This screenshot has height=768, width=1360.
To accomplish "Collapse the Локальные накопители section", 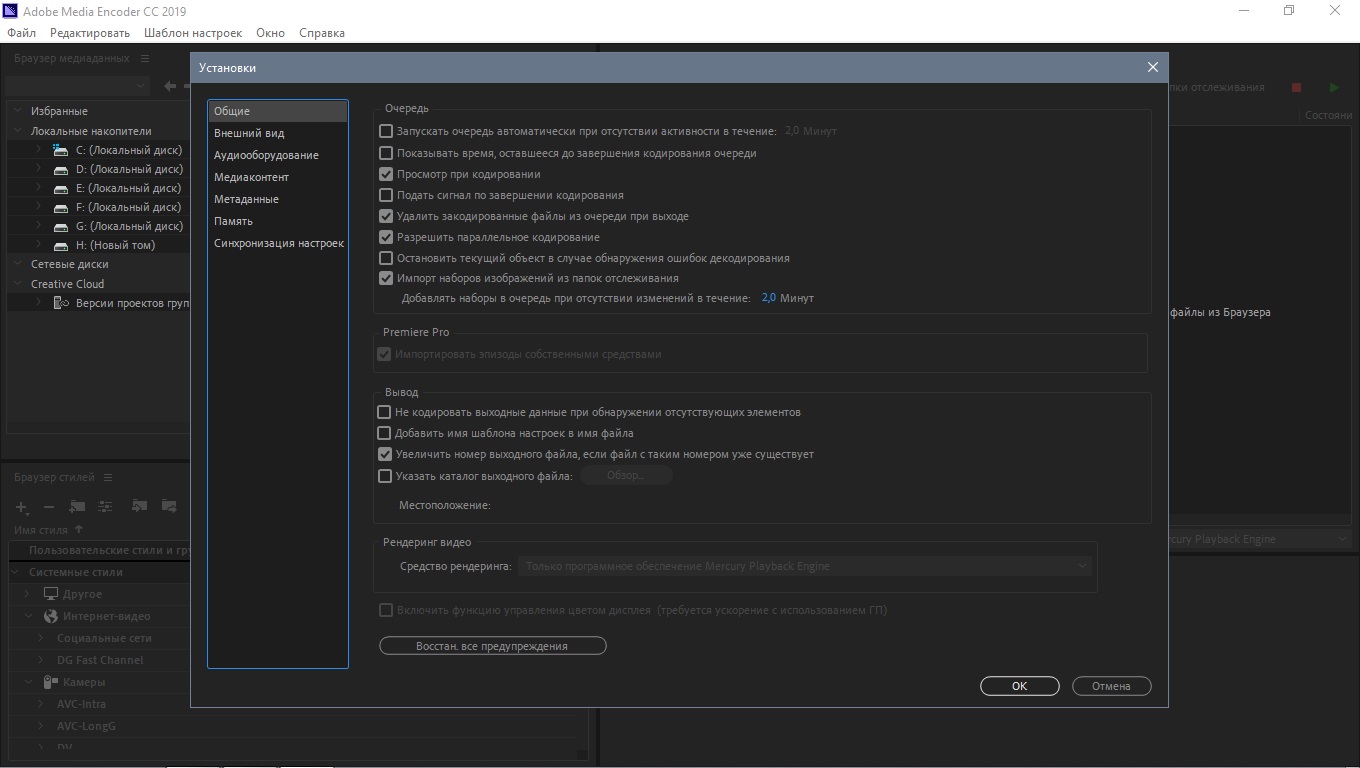I will click(18, 131).
